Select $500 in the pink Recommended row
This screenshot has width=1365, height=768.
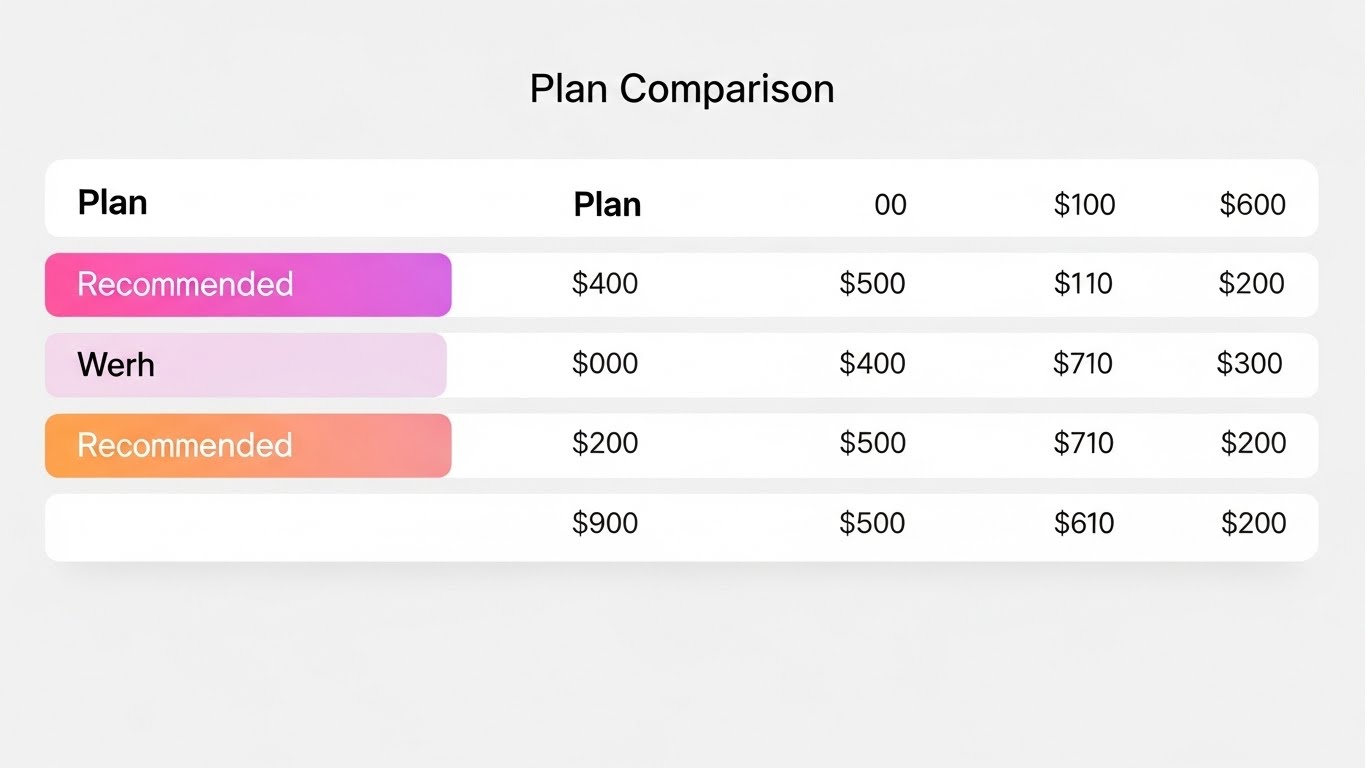click(x=872, y=284)
